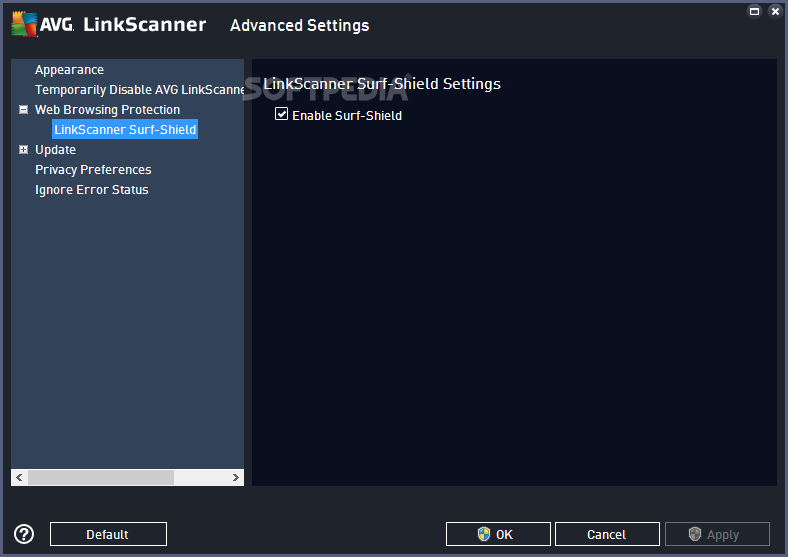
Task: Toggle the Enable Surf-Shield checkbox
Action: point(281,114)
